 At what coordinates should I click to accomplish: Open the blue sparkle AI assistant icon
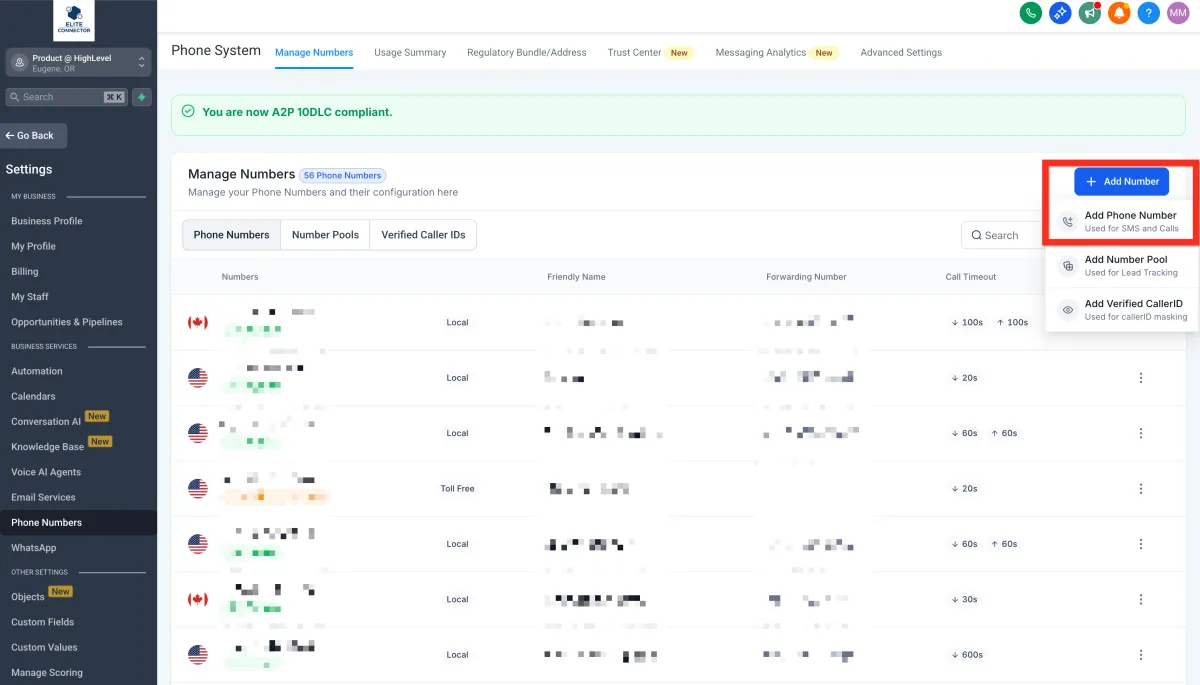[1060, 13]
